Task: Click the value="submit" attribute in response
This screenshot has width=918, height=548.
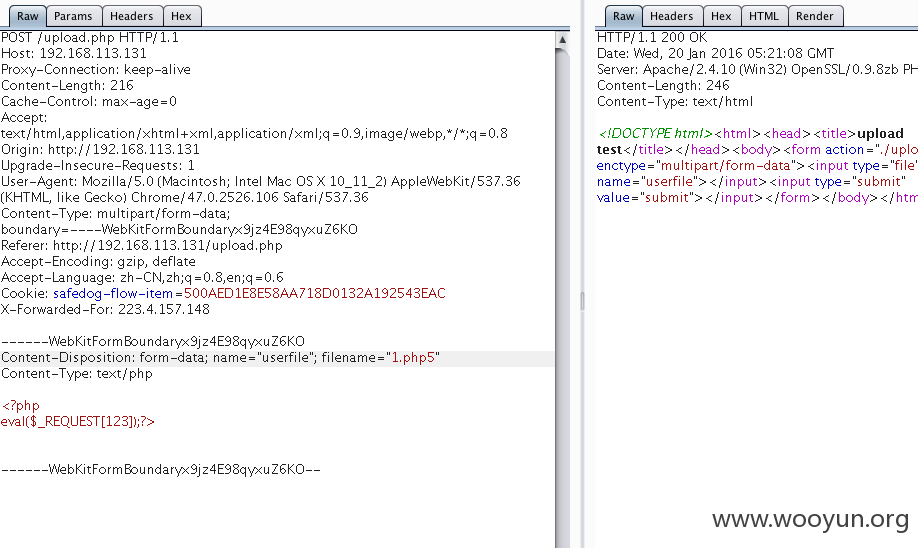Action: tap(646, 197)
